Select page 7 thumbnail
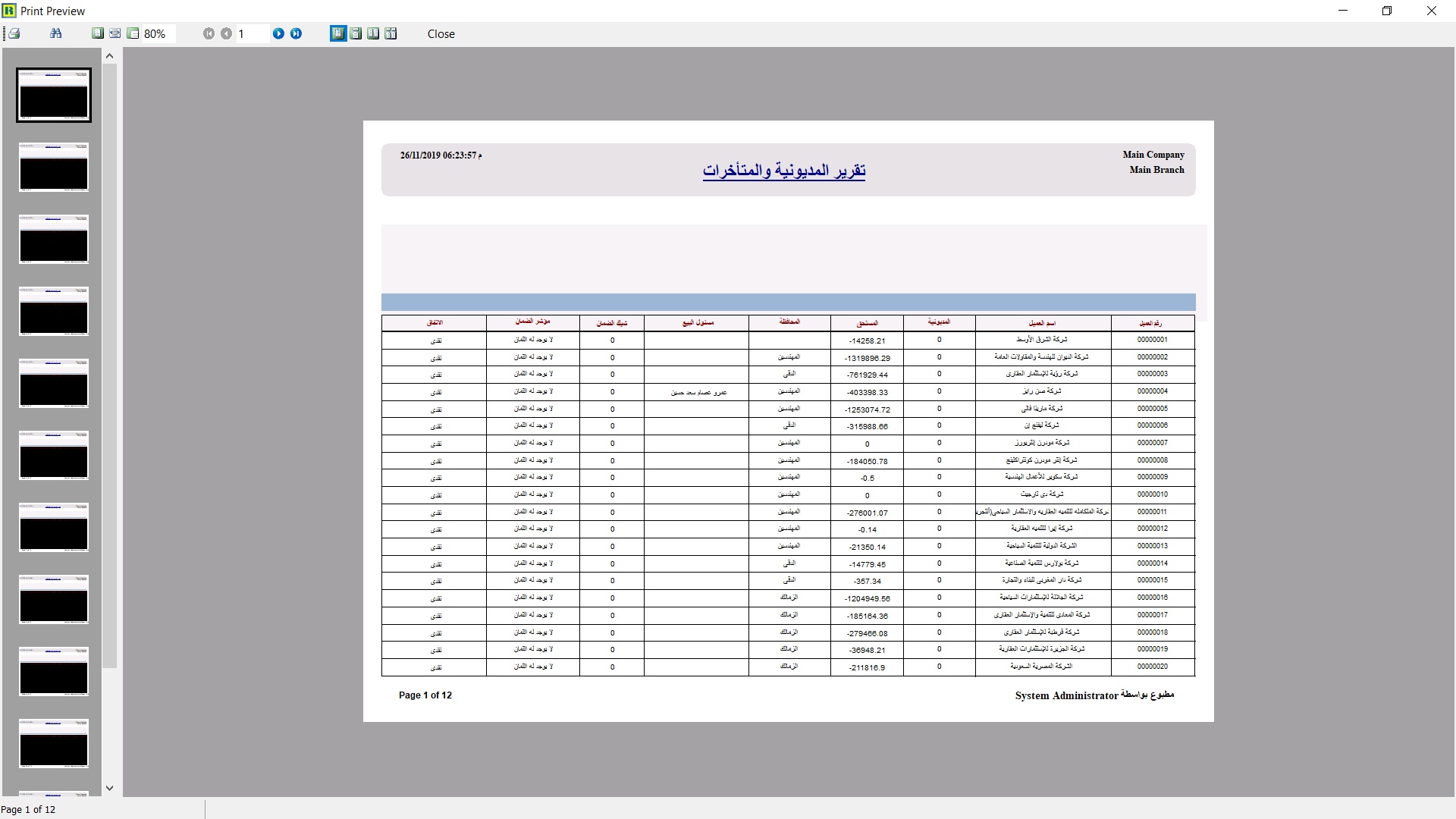1456x819 pixels. (54, 527)
